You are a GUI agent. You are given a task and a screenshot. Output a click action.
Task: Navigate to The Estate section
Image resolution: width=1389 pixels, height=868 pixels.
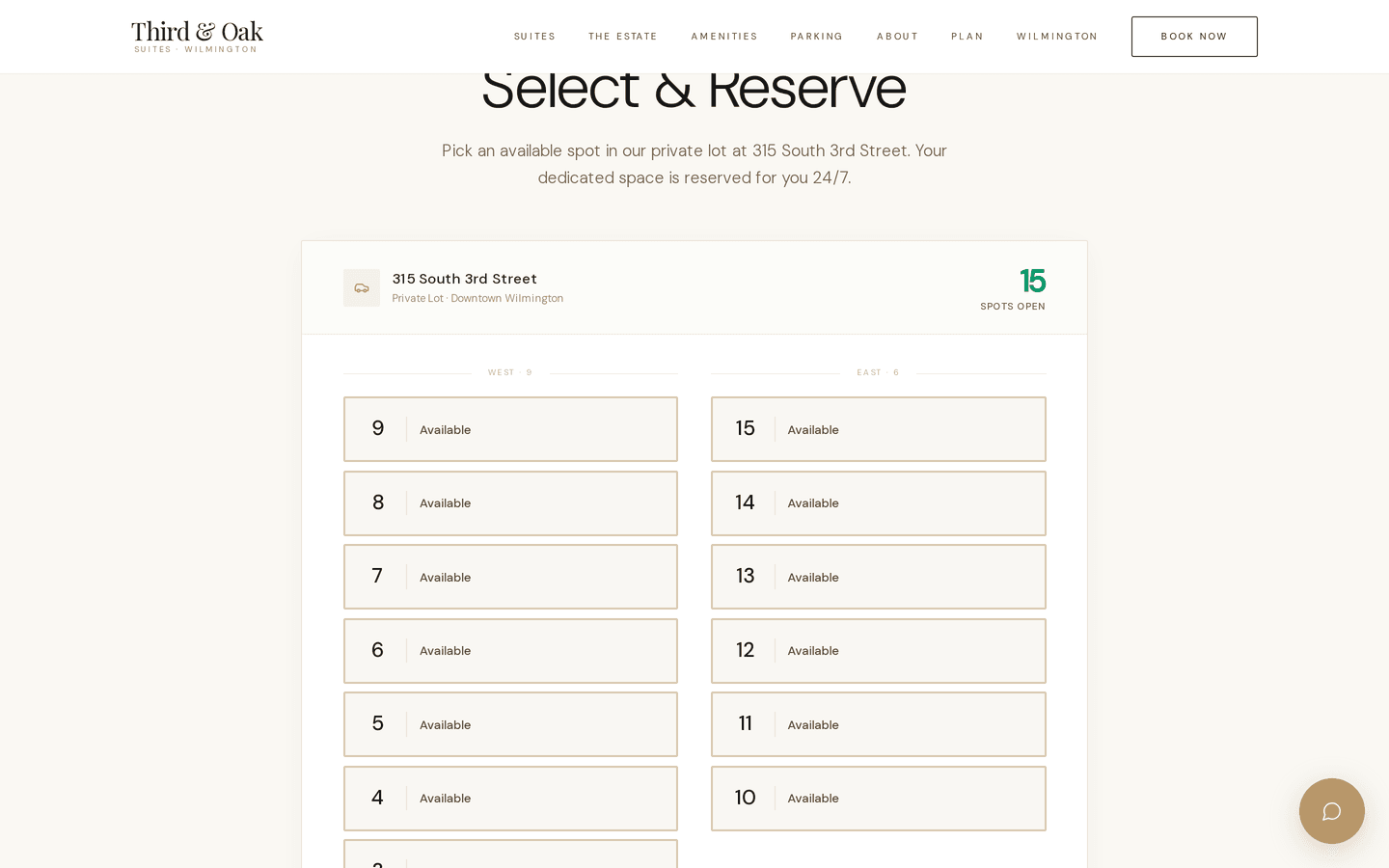click(623, 37)
